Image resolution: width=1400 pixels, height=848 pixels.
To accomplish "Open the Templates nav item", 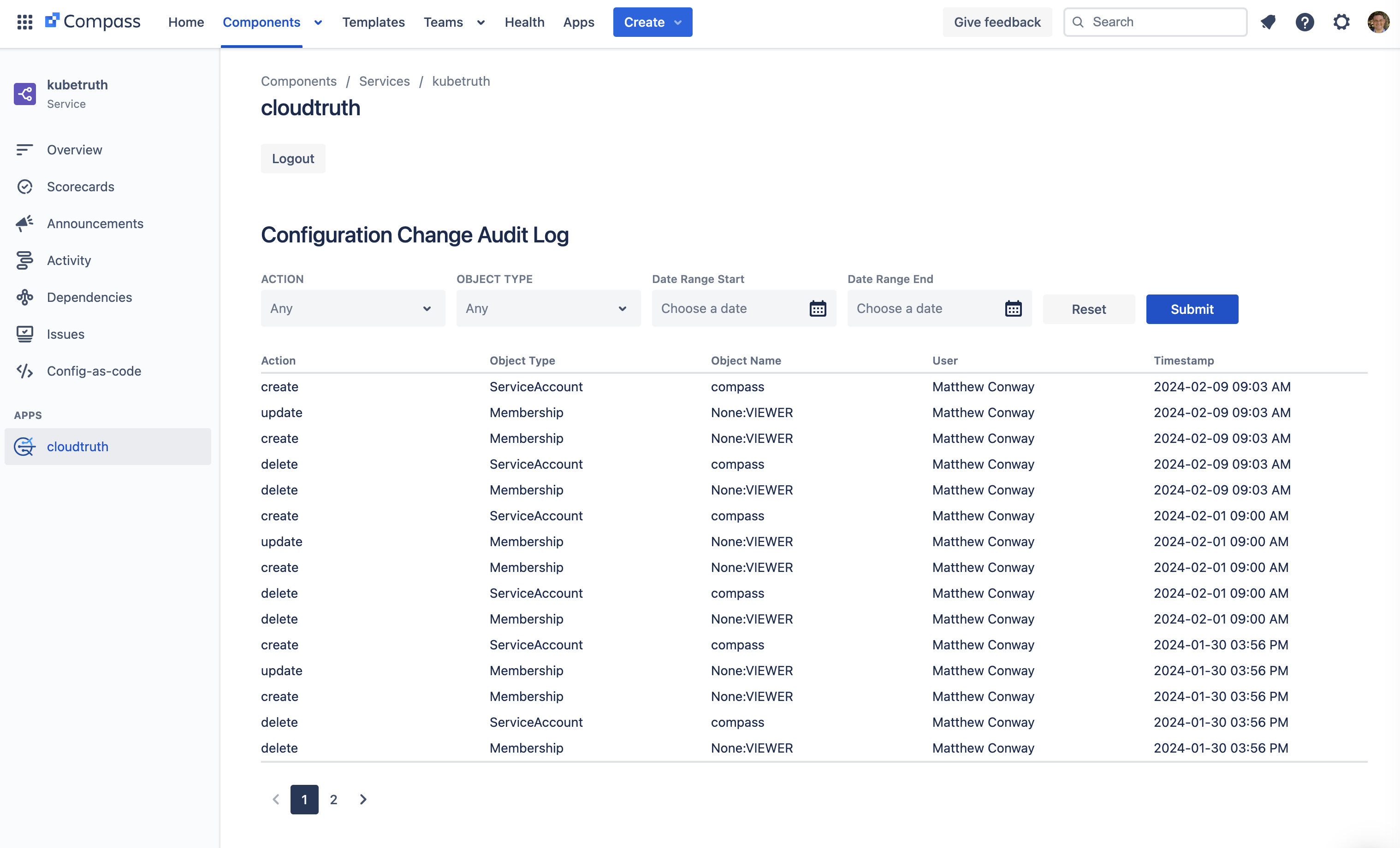I will (374, 22).
